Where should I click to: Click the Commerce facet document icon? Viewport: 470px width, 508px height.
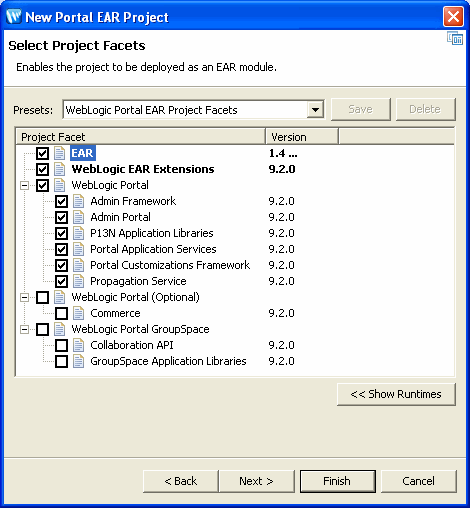(79, 313)
